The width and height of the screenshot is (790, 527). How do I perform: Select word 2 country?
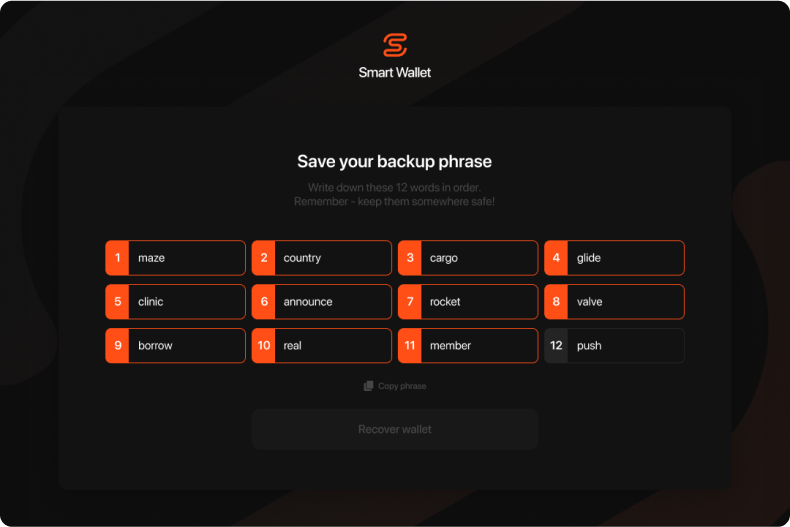(321, 258)
